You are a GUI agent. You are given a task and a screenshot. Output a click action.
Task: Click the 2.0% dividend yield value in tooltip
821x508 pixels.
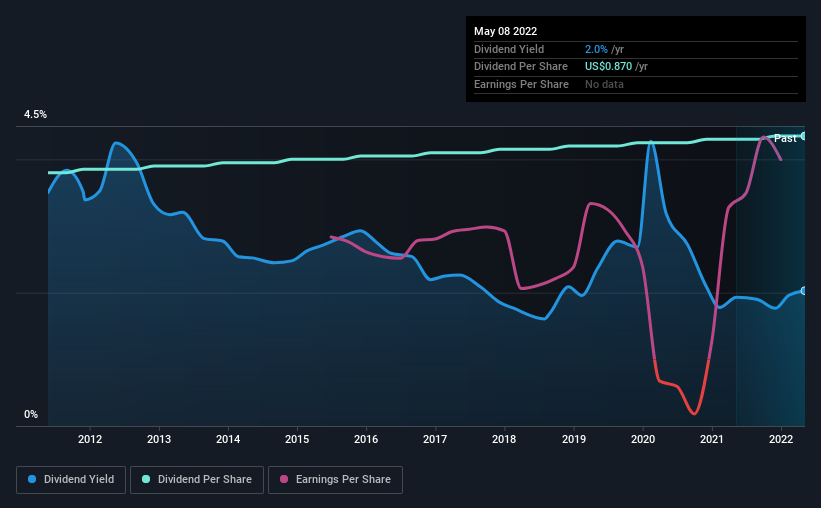tap(596, 49)
